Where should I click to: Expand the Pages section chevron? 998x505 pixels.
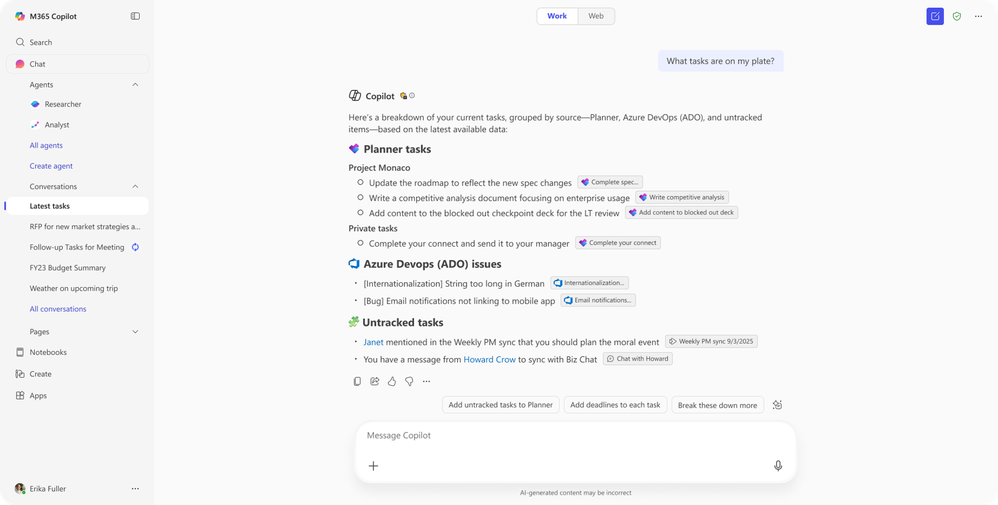[135, 332]
